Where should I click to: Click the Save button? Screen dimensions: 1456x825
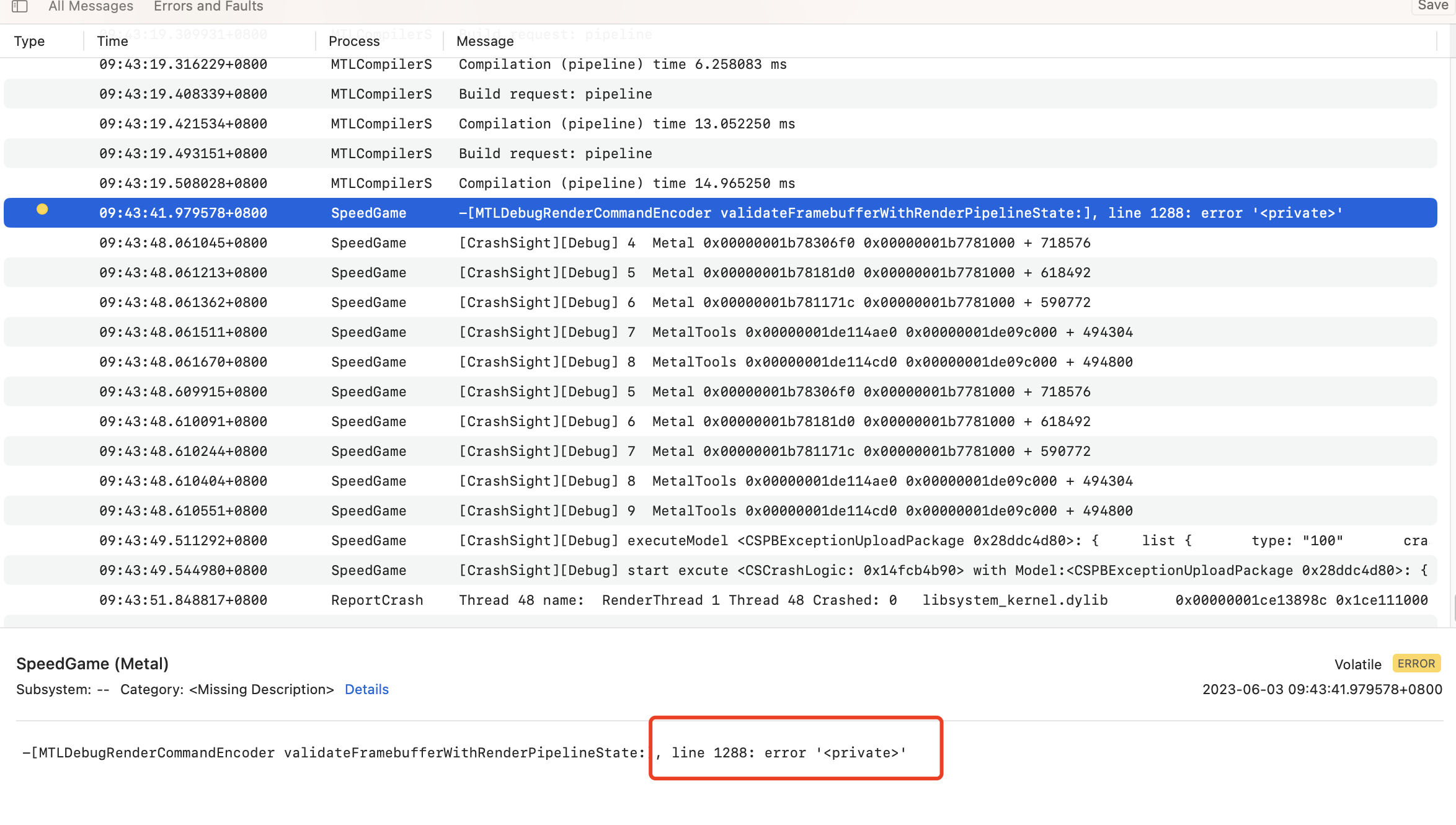[1432, 6]
